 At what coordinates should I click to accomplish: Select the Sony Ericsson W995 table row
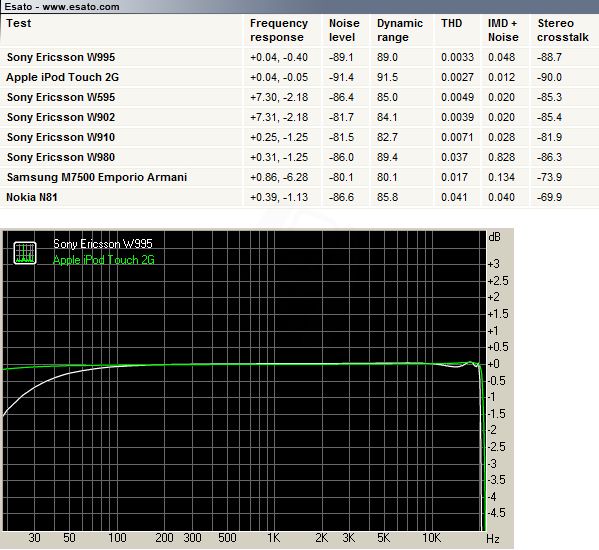point(300,57)
